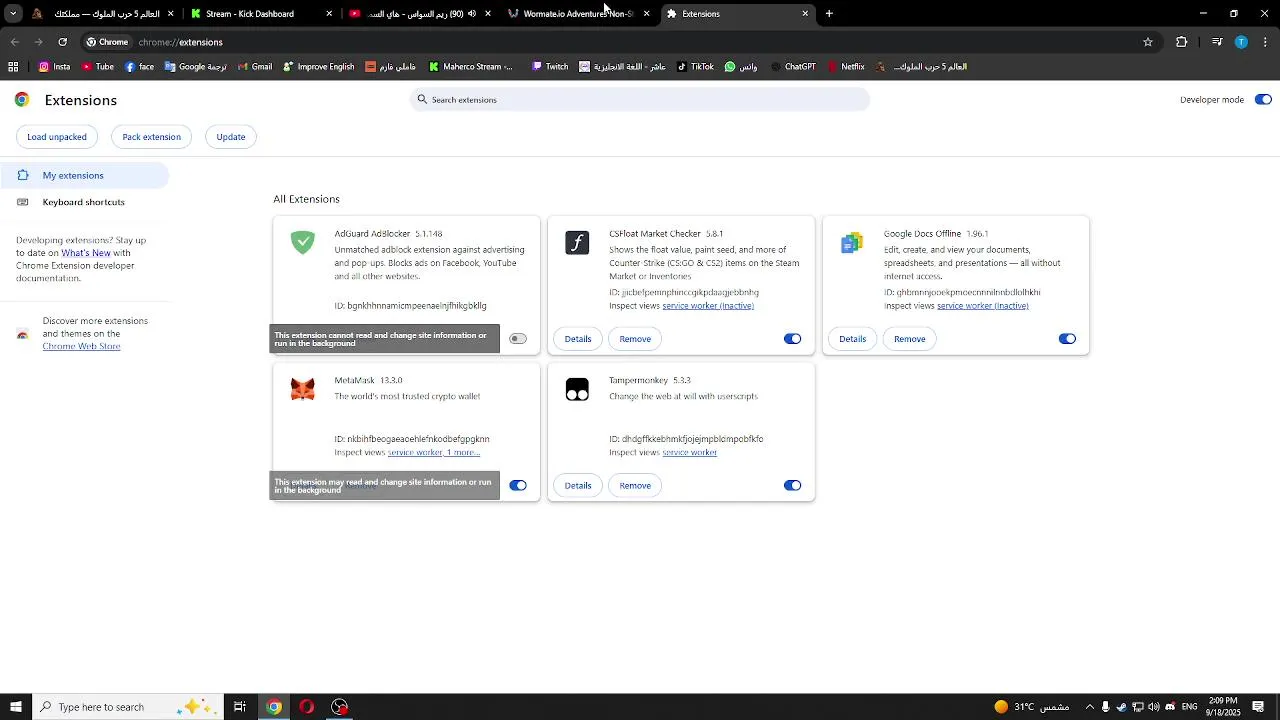The height and width of the screenshot is (720, 1280).
Task: Click the Pack extension button
Action: click(151, 137)
